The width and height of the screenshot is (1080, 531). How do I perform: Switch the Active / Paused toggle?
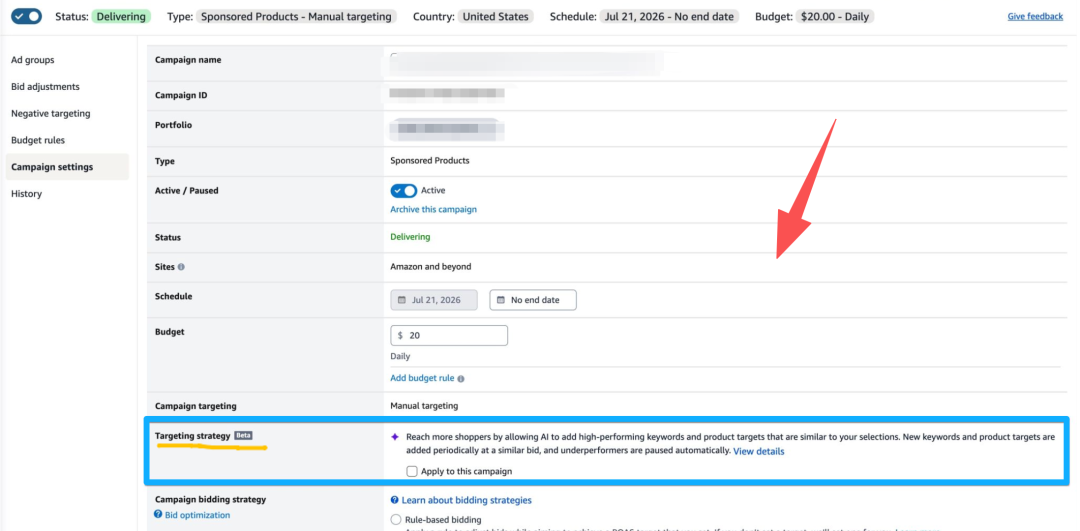(x=404, y=191)
